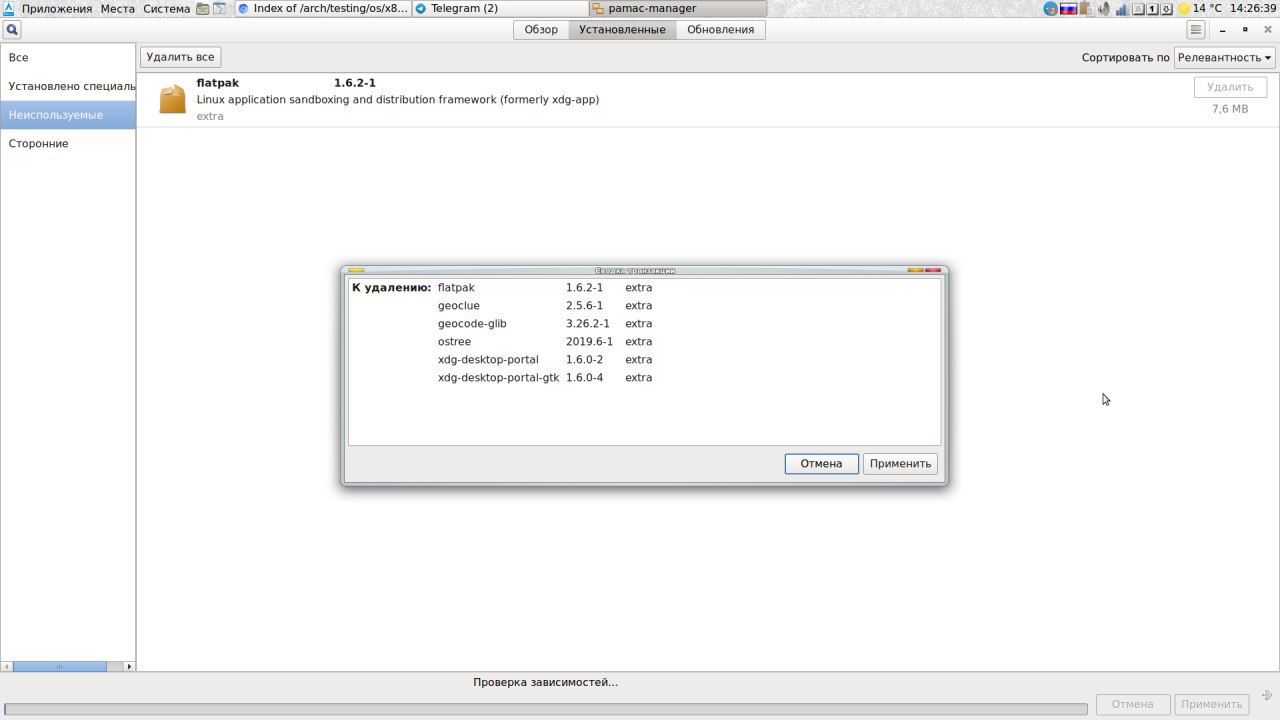Screen dimensions: 1280x720
Task: Switch to the Обзор tab
Action: (x=541, y=30)
